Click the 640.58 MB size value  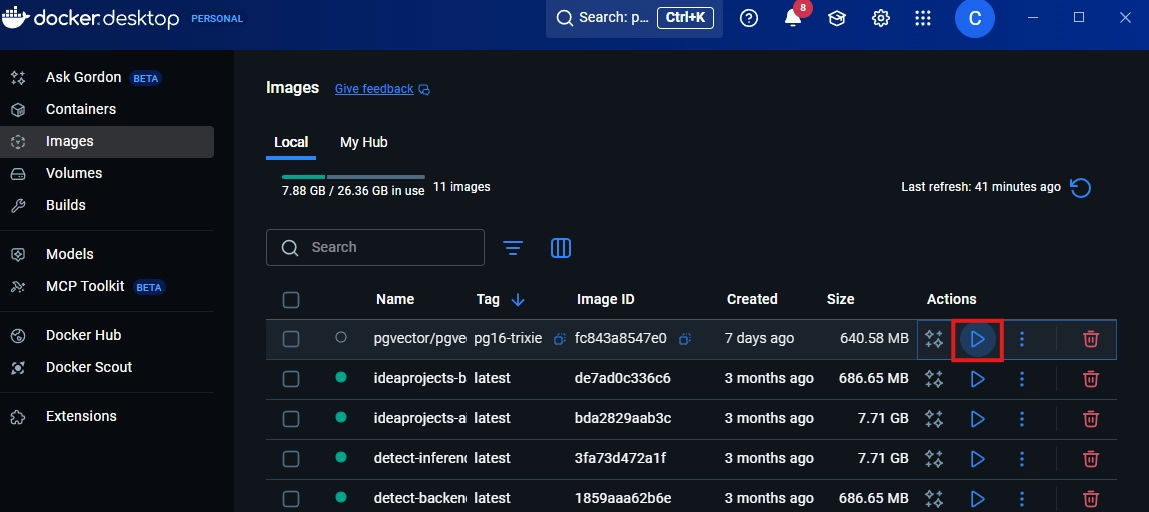[x=874, y=339]
